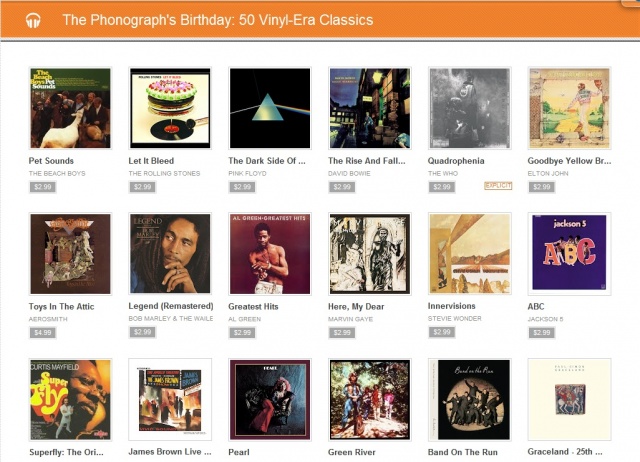The height and width of the screenshot is (462, 640).
Task: Open the Green River title link
Action: pyautogui.click(x=352, y=452)
